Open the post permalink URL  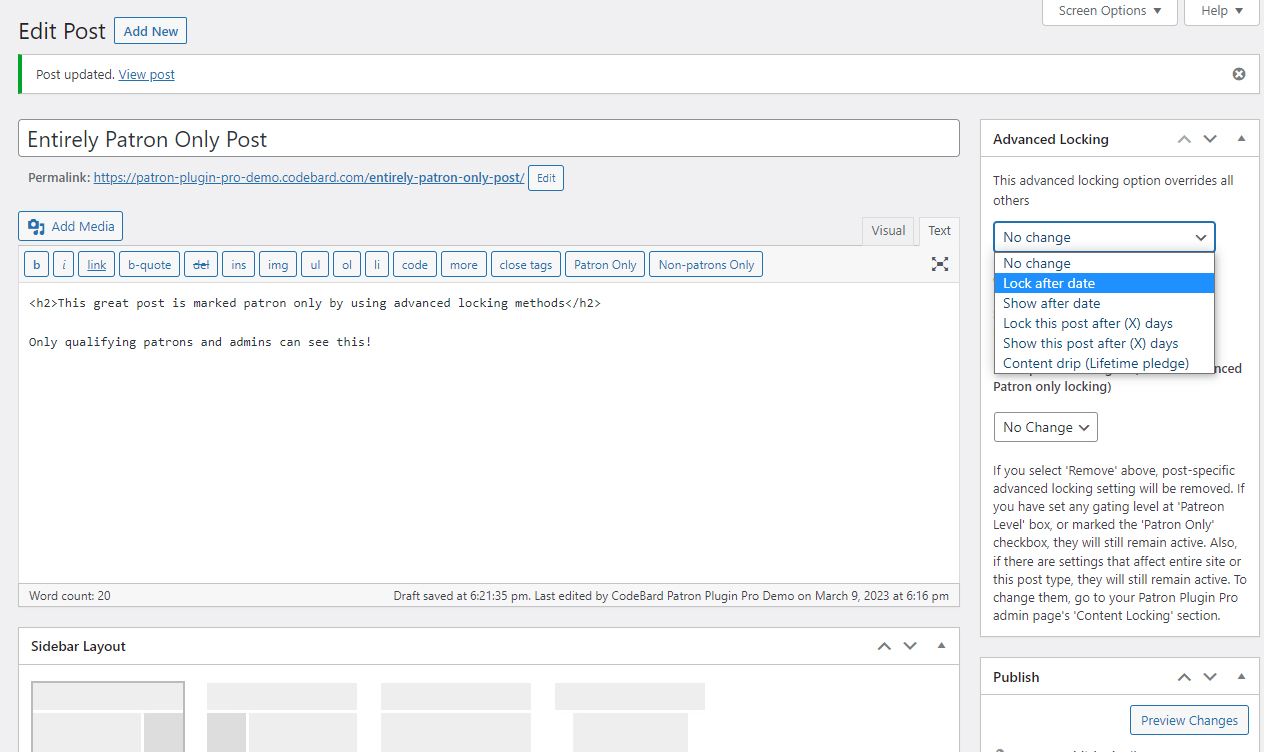(x=309, y=178)
